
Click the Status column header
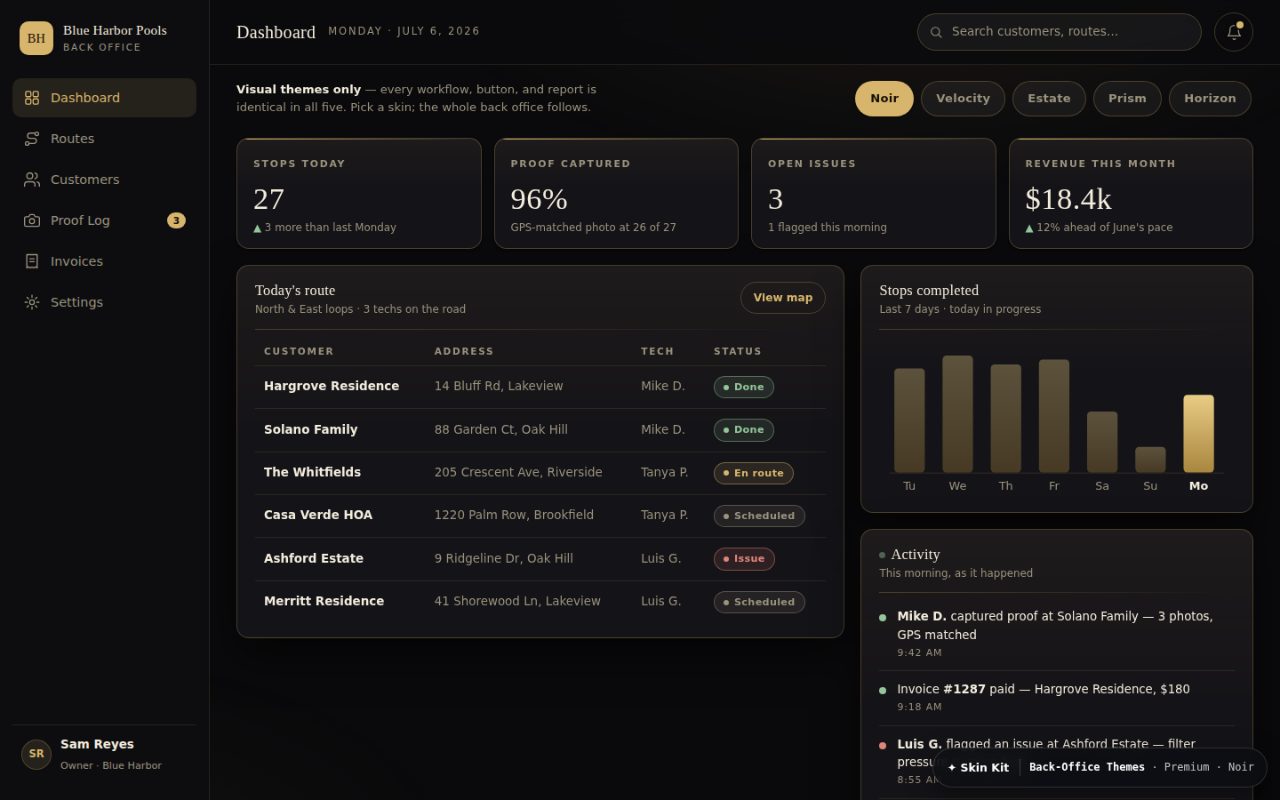(x=738, y=351)
